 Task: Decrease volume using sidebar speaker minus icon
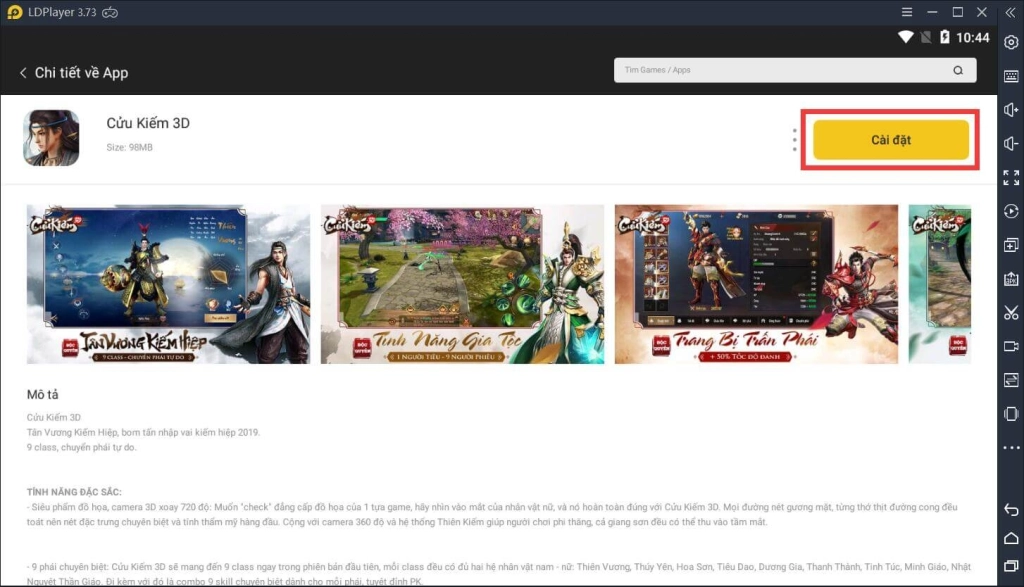[1011, 144]
